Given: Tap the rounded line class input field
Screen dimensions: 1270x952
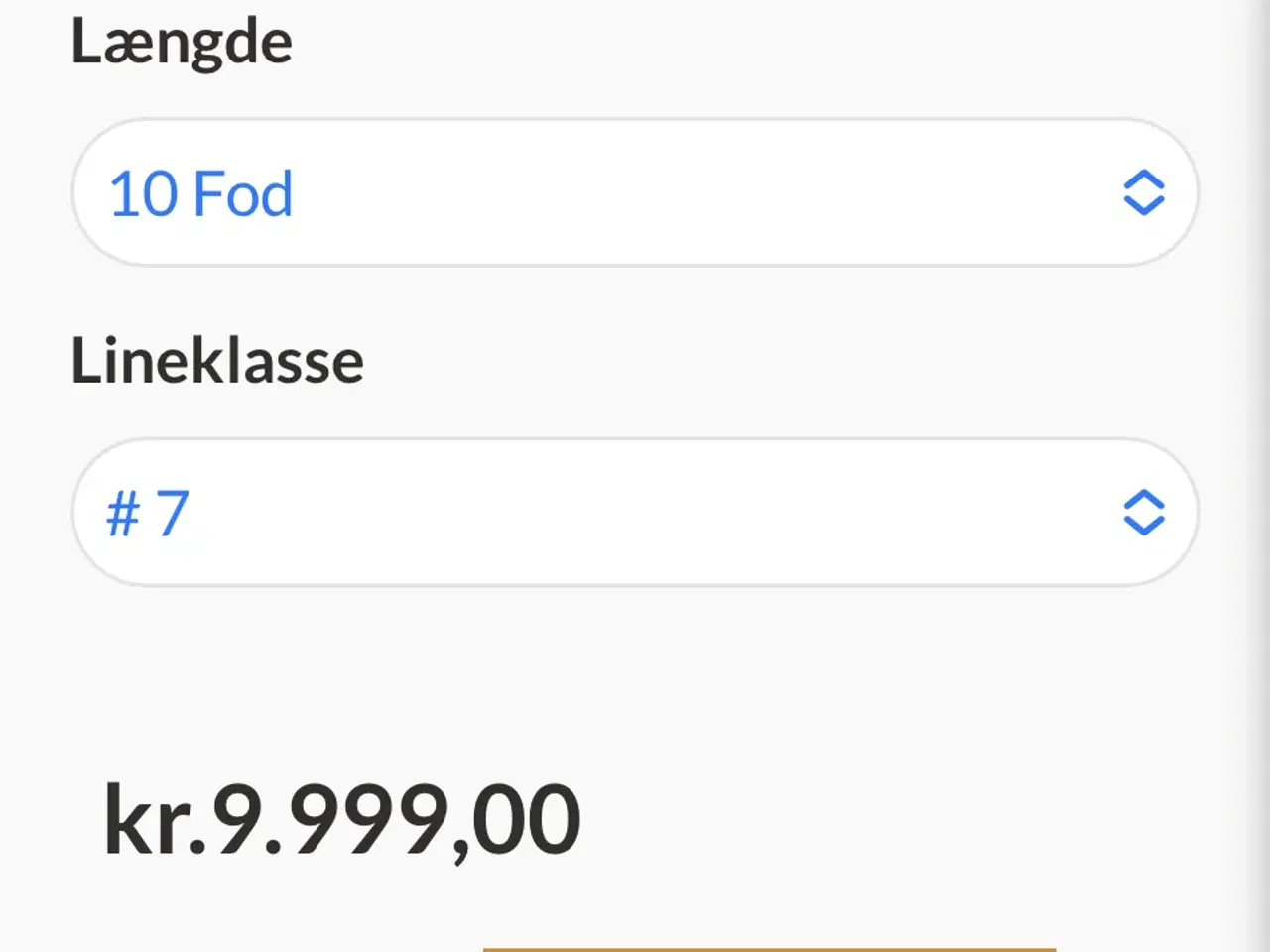Looking at the screenshot, I should [x=635, y=513].
